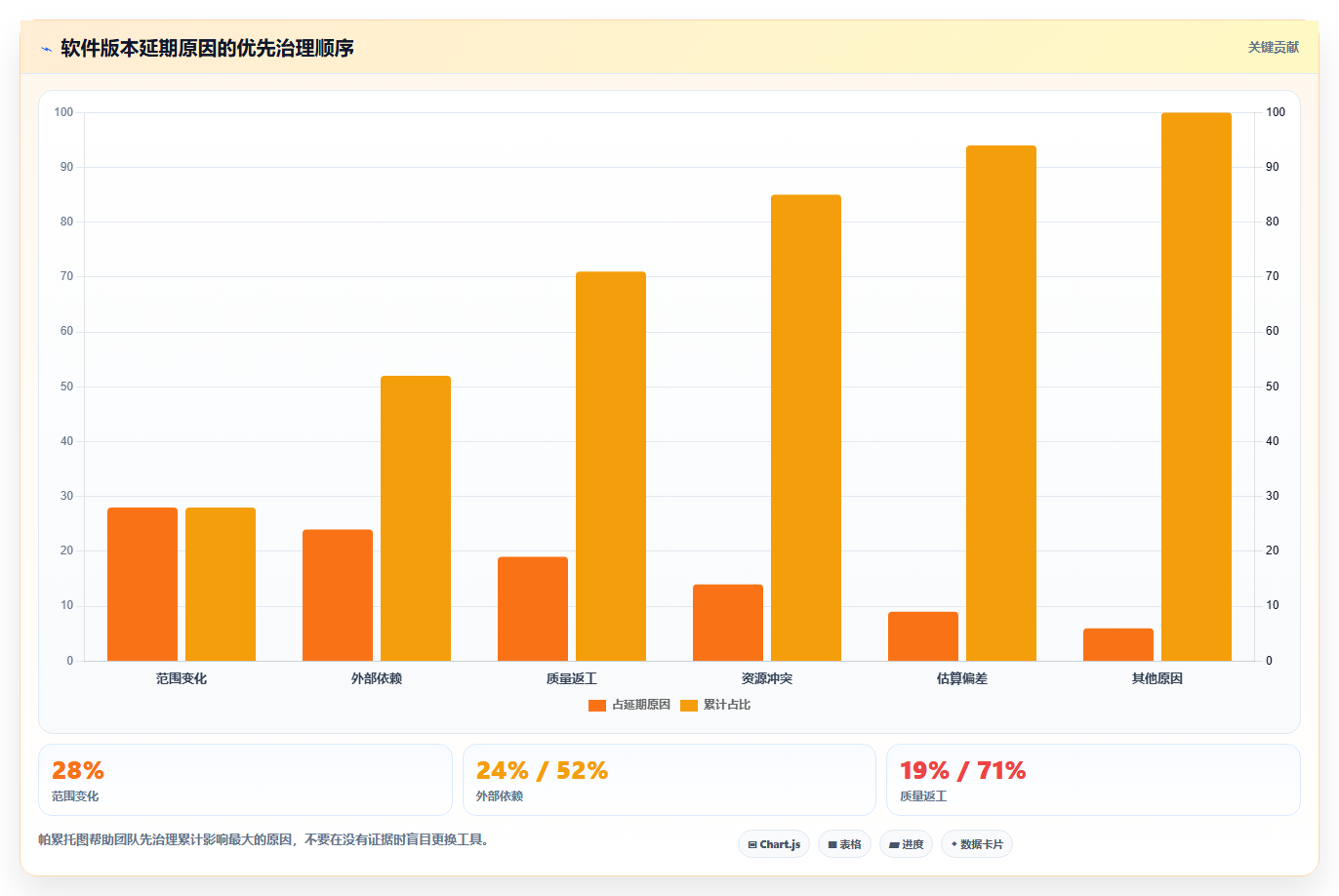
Task: Click the sparkle icon in 数据卡片 tag
Action: point(954,844)
